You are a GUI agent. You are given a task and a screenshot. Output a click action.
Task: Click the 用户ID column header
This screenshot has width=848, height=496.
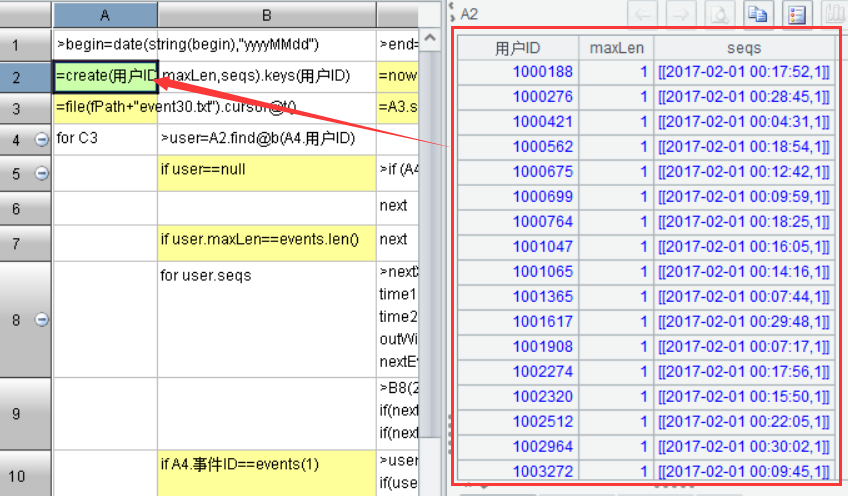tap(517, 47)
